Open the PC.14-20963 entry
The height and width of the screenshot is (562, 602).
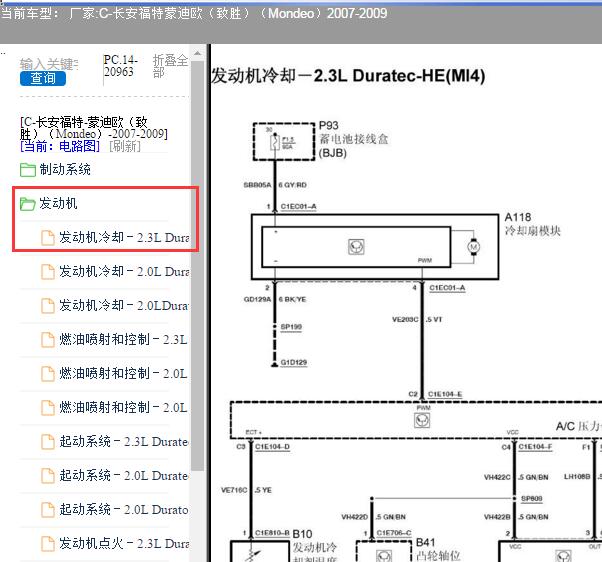click(121, 66)
